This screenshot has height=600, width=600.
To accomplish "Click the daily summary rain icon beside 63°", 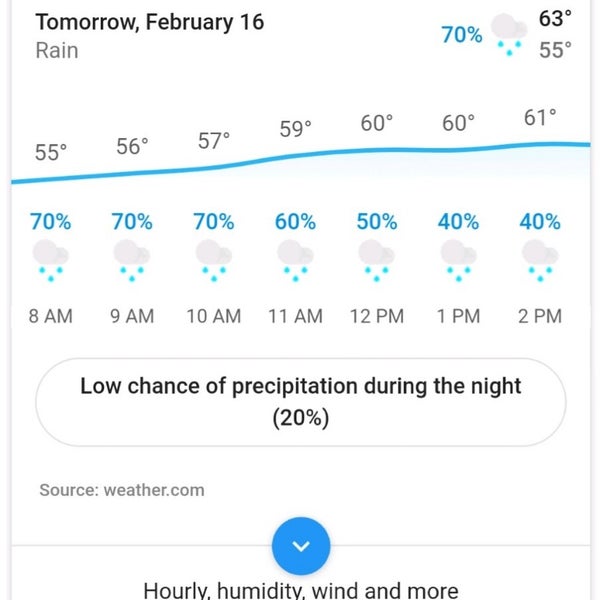I will (510, 35).
